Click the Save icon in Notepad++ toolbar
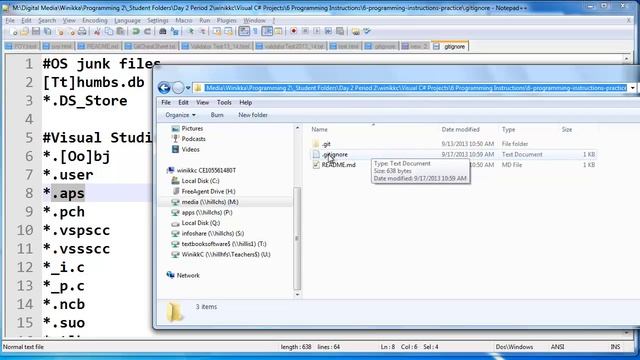 coord(36,31)
